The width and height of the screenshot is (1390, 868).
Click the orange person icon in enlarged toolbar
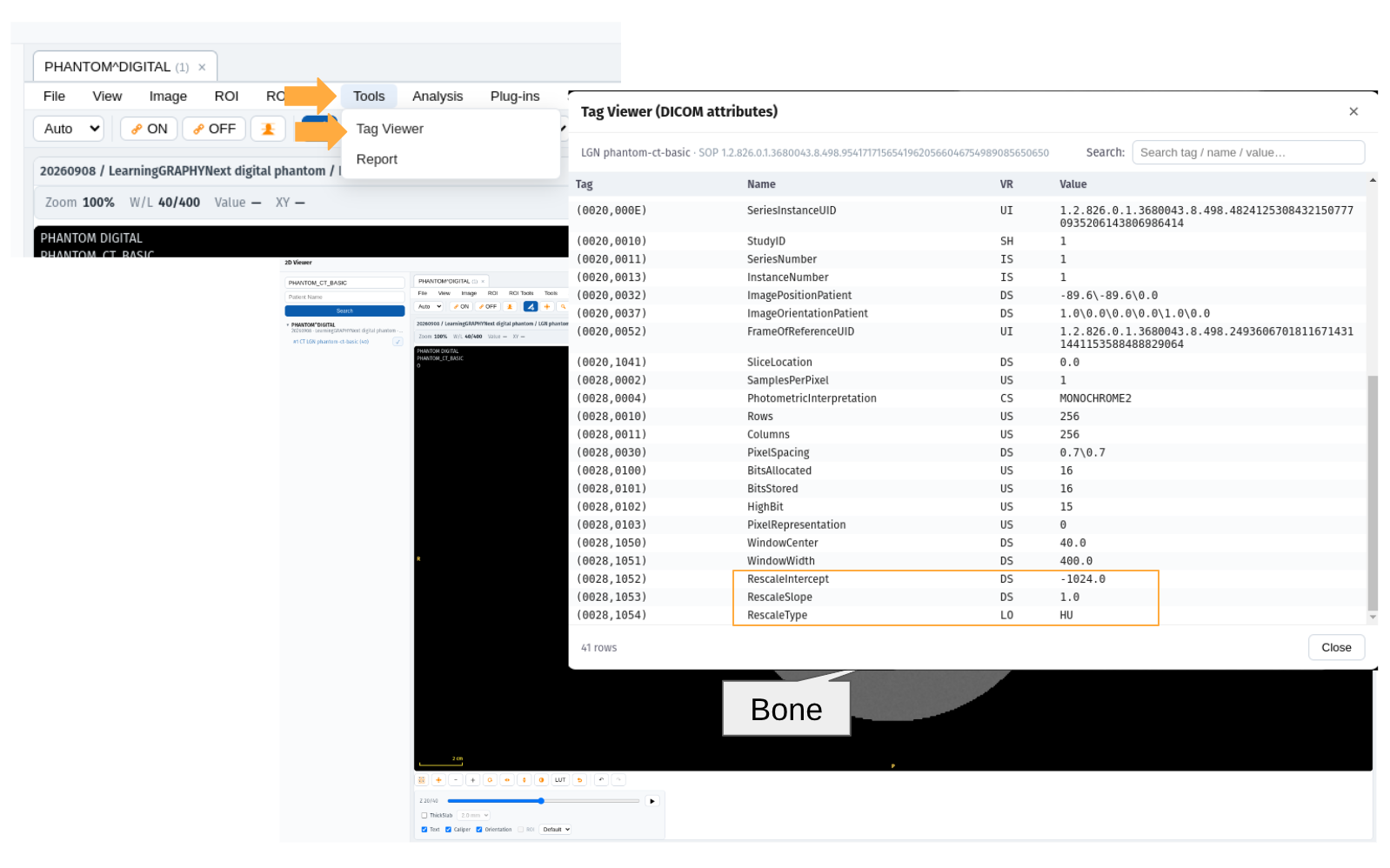269,129
